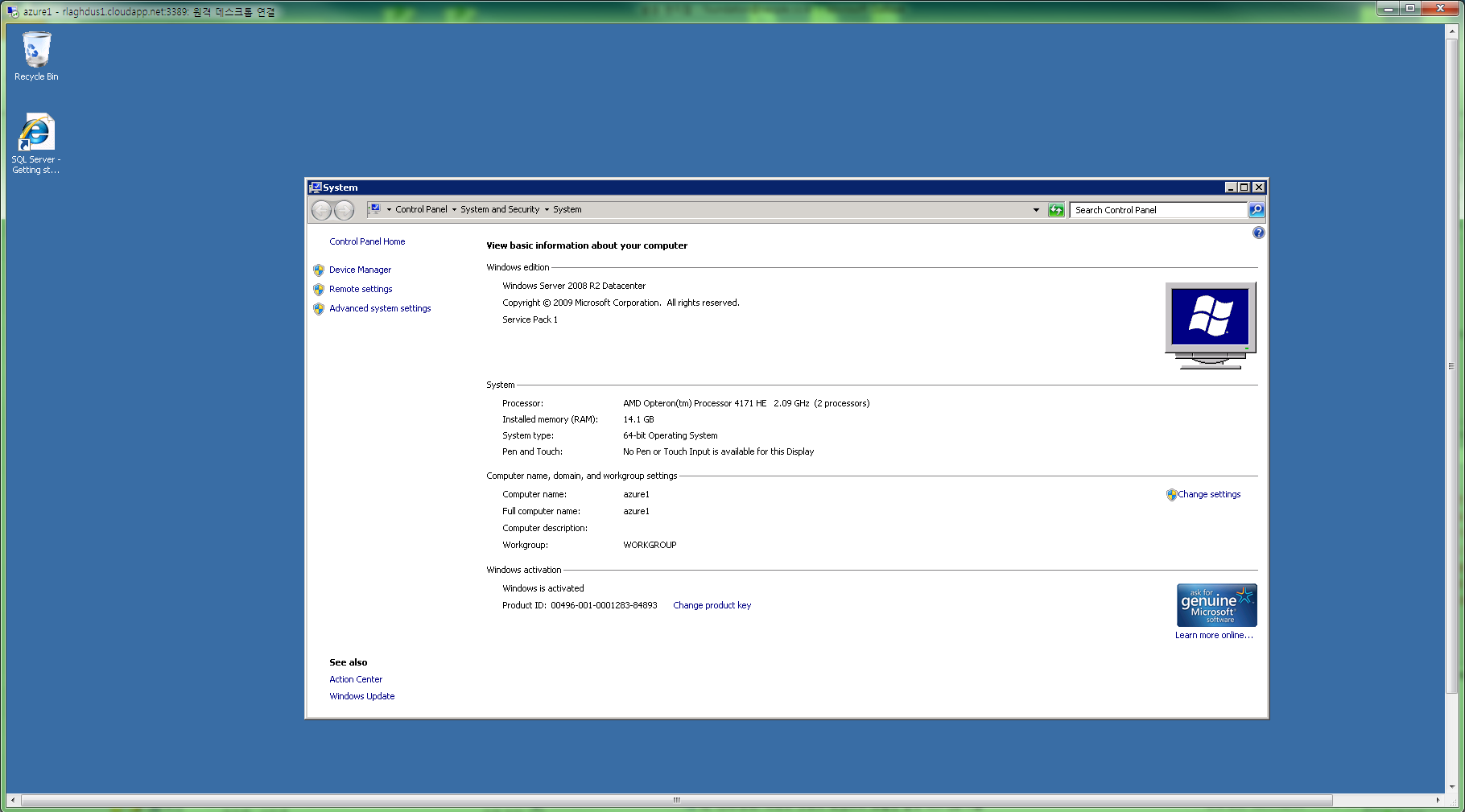Click the Workgroup value 'WORKGROUP'
Image resolution: width=1465 pixels, height=812 pixels.
[650, 545]
